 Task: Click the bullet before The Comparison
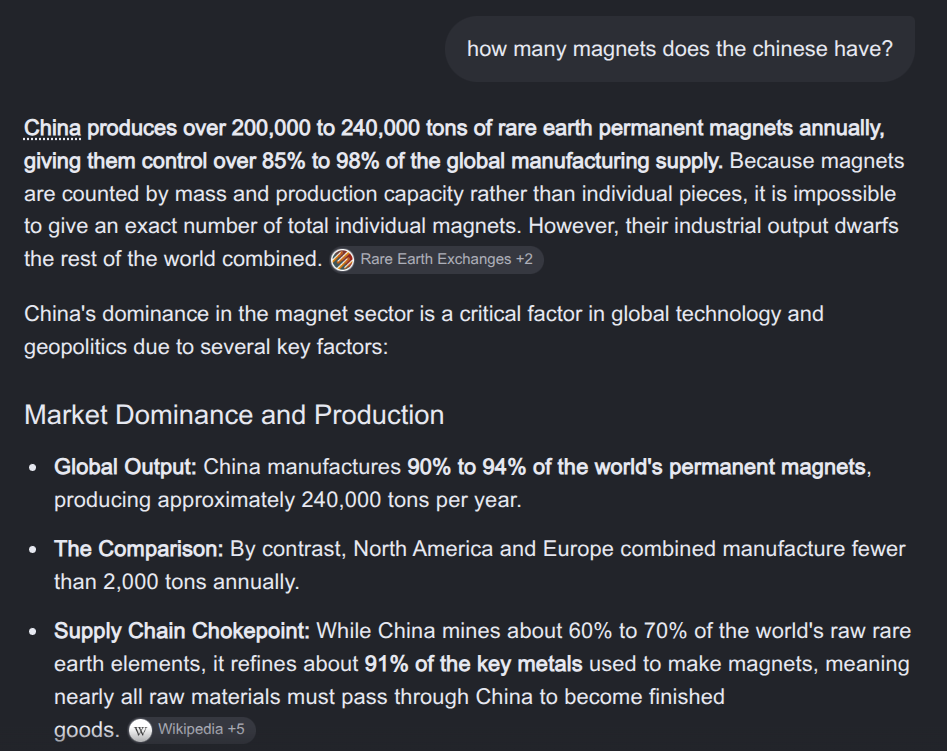point(33,549)
